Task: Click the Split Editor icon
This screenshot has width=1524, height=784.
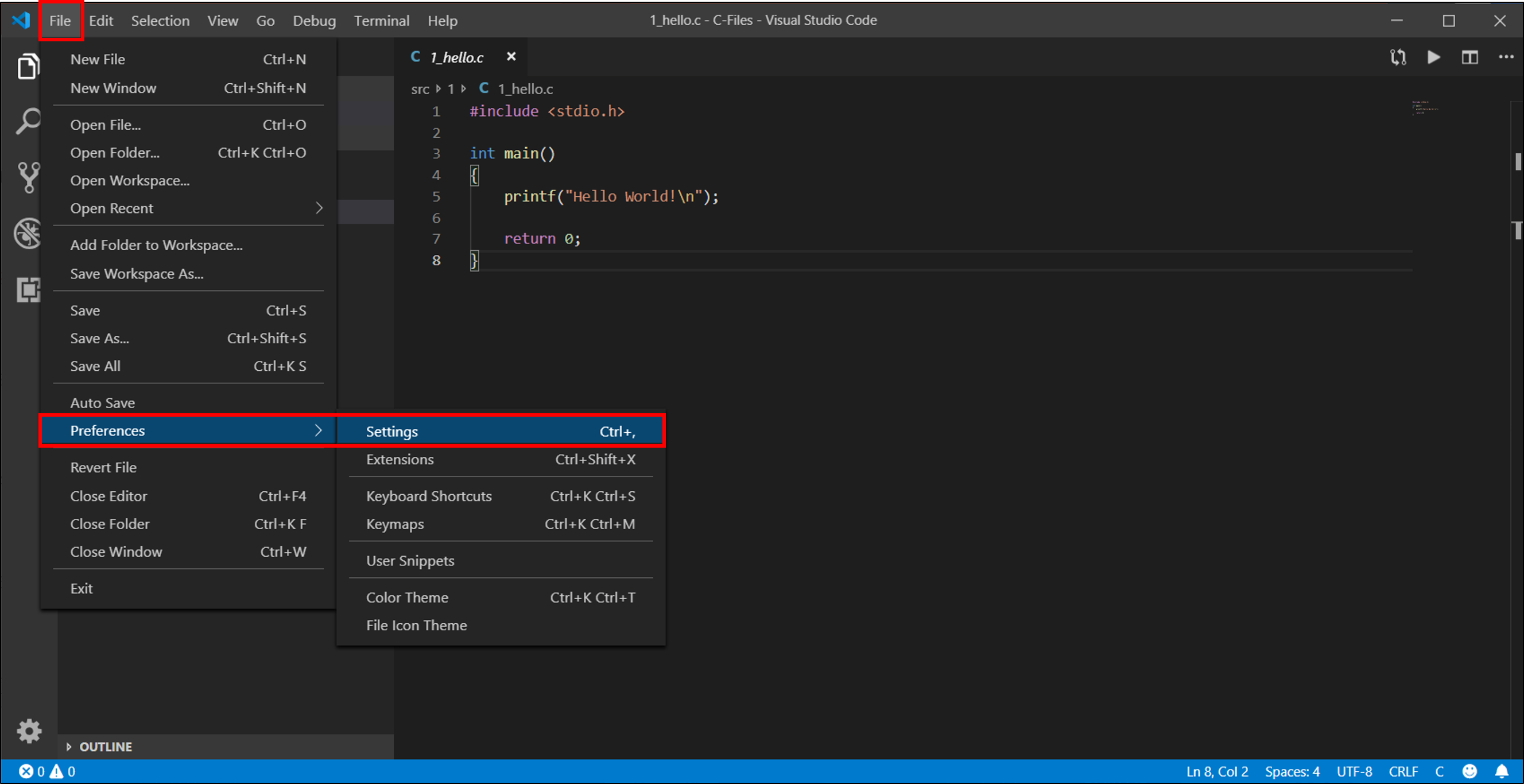Action: [x=1469, y=57]
